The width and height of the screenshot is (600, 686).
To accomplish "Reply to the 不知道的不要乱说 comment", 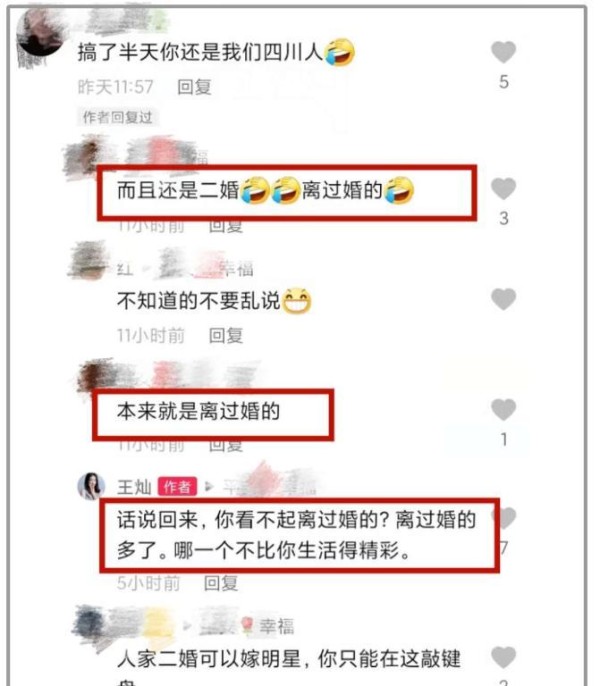I will 226,336.
